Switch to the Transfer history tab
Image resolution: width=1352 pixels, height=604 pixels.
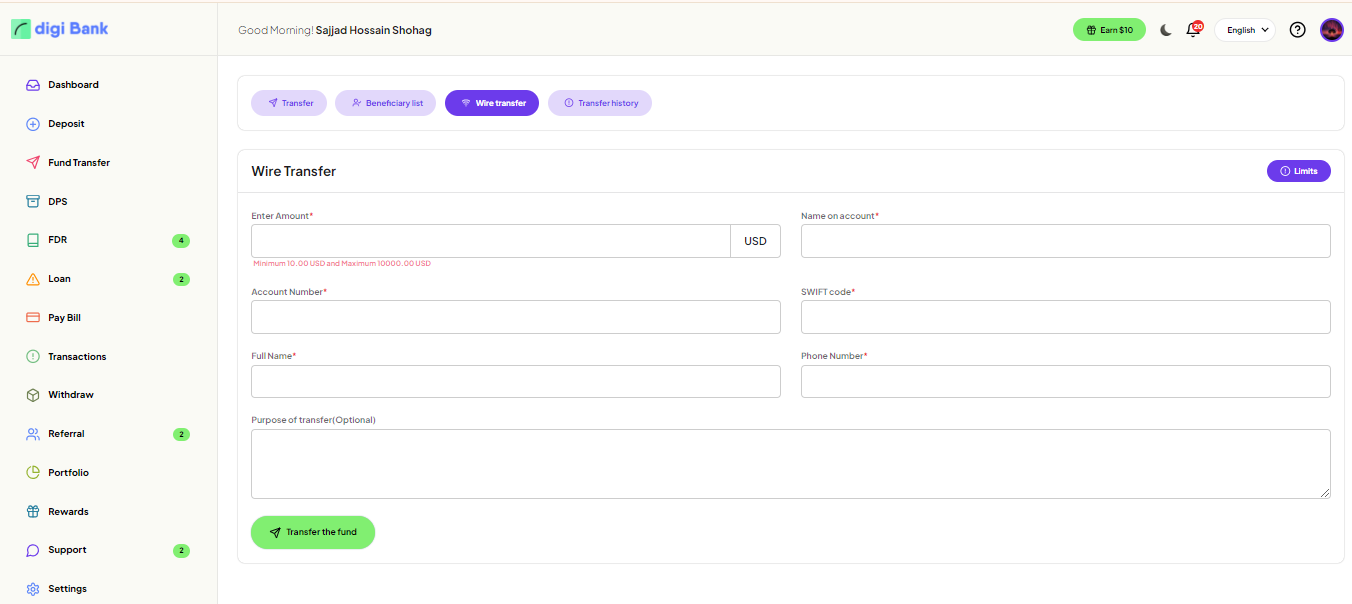(x=599, y=103)
